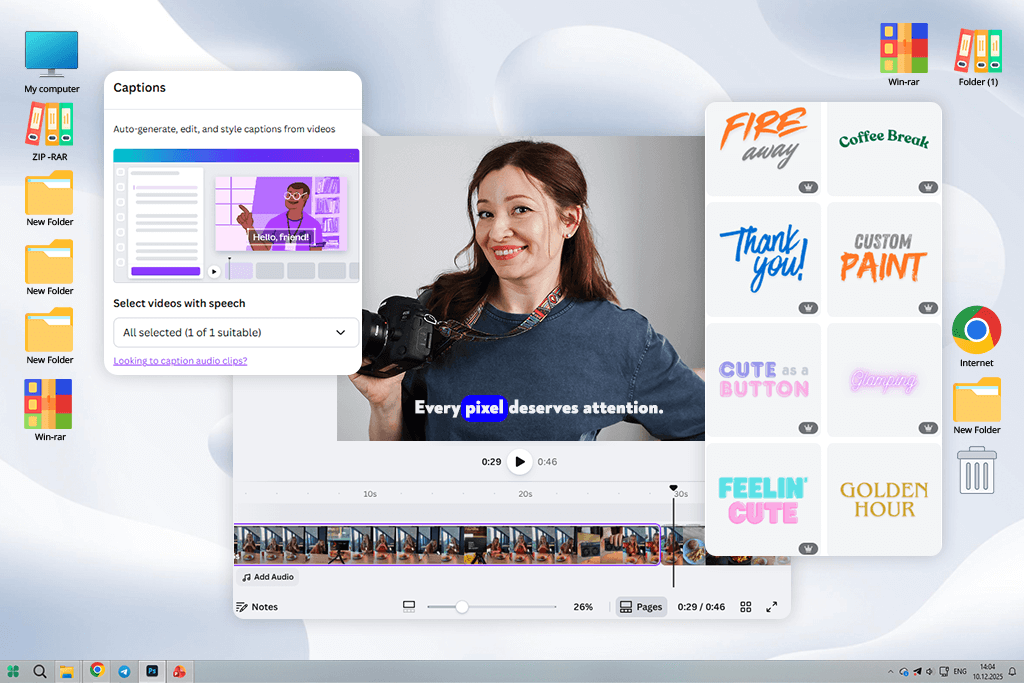
Task: Open the All selected videos dropdown
Action: (x=236, y=332)
